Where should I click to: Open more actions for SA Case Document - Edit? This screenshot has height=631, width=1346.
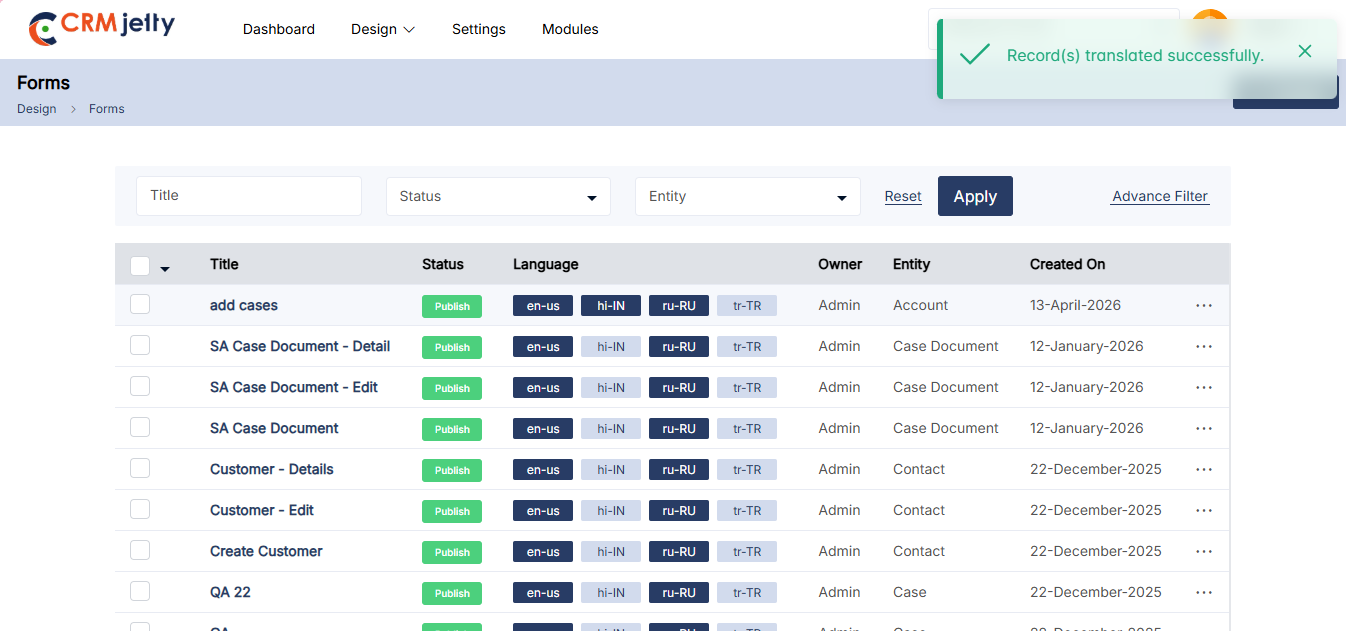tap(1203, 387)
